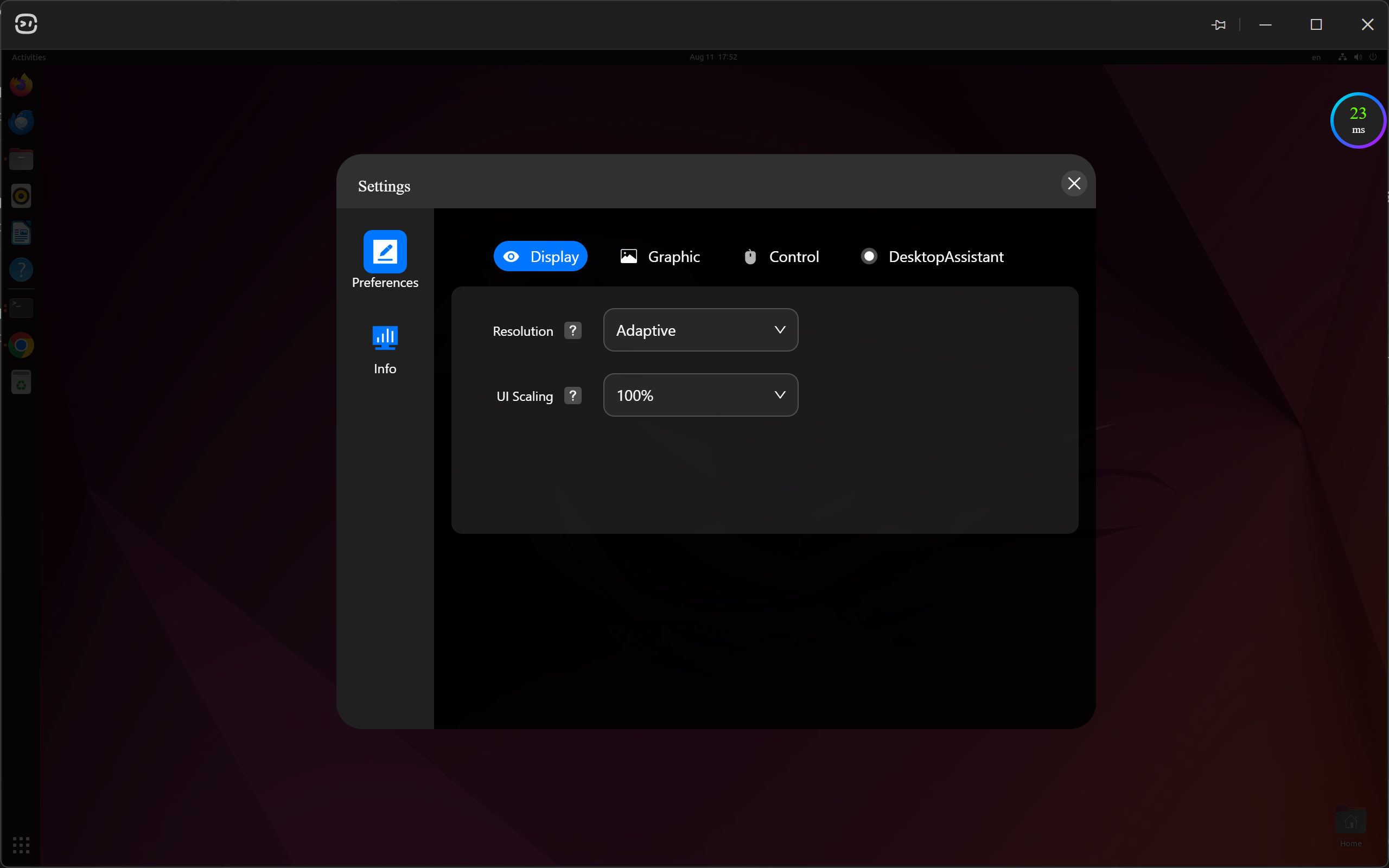Minimize the remote desktop window

1266,25
